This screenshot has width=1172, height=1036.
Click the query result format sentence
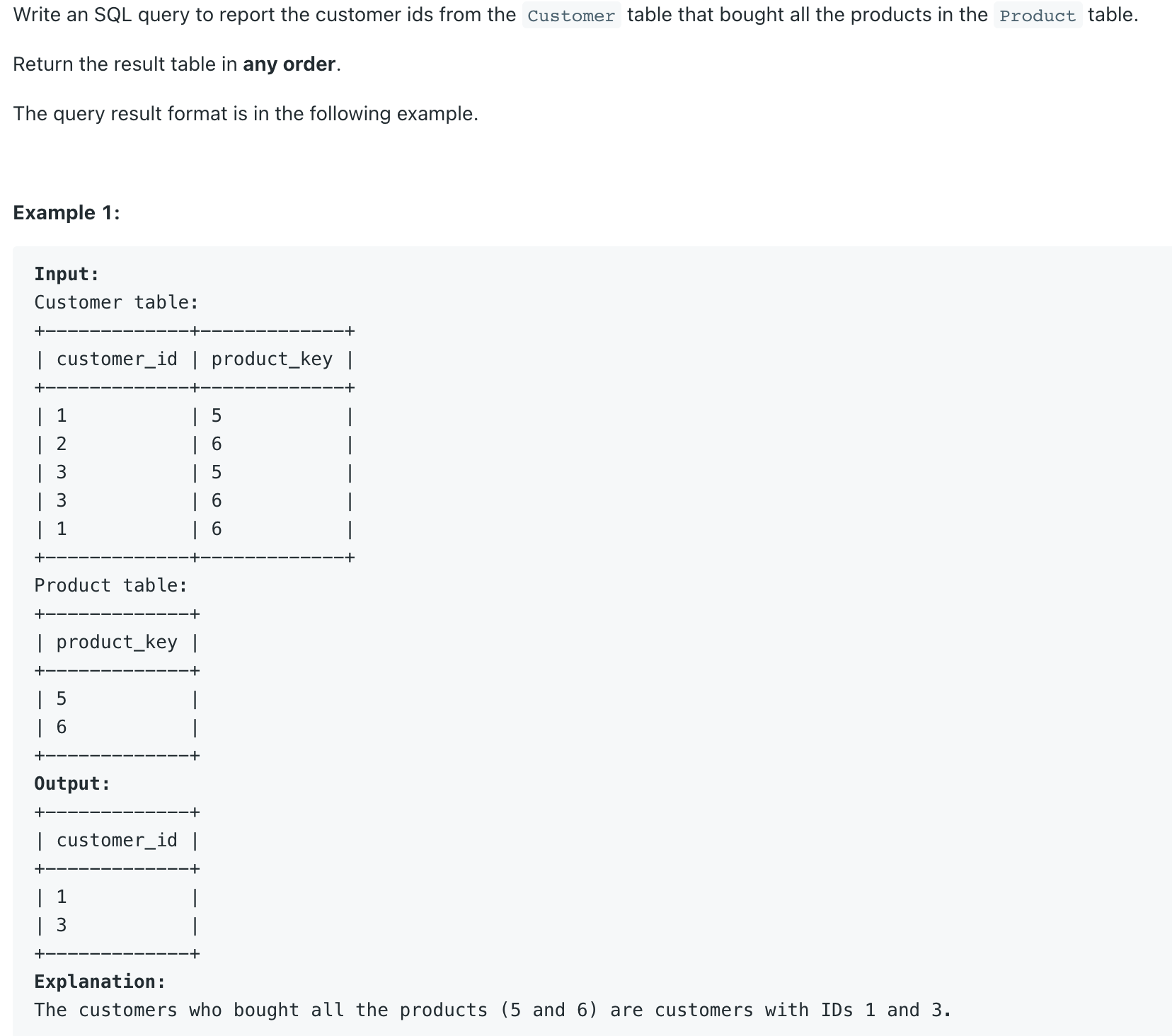[x=246, y=114]
